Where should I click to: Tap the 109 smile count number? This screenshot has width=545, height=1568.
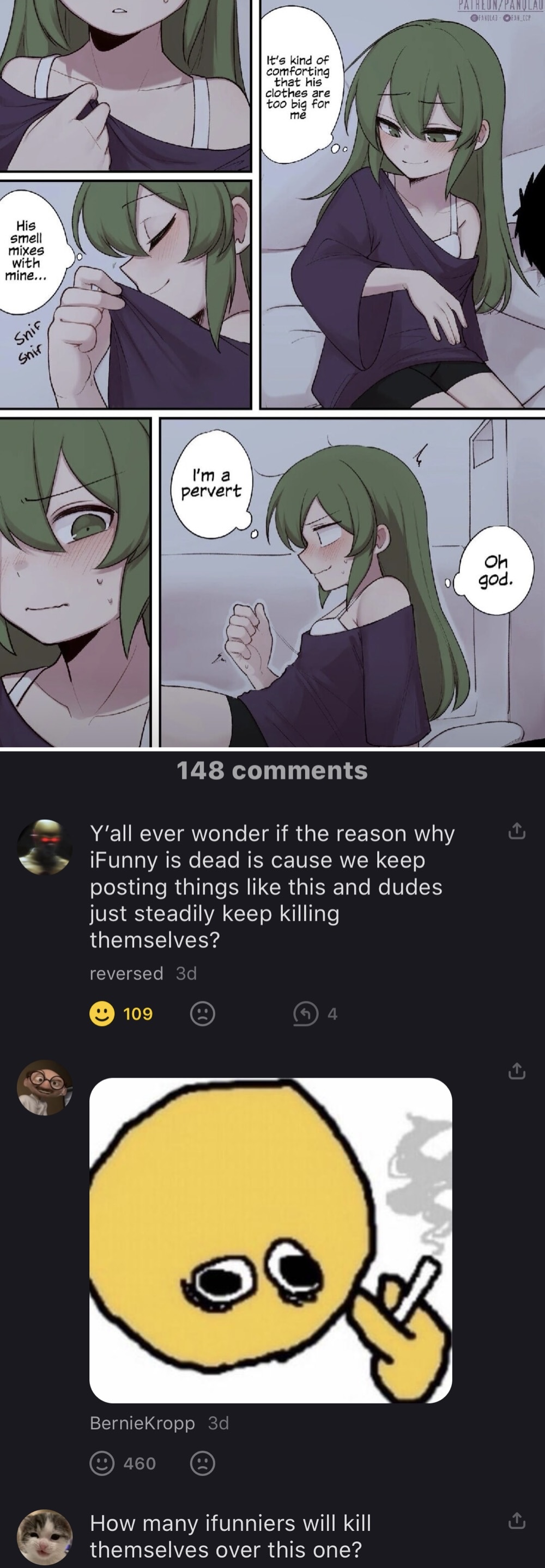tap(138, 1014)
